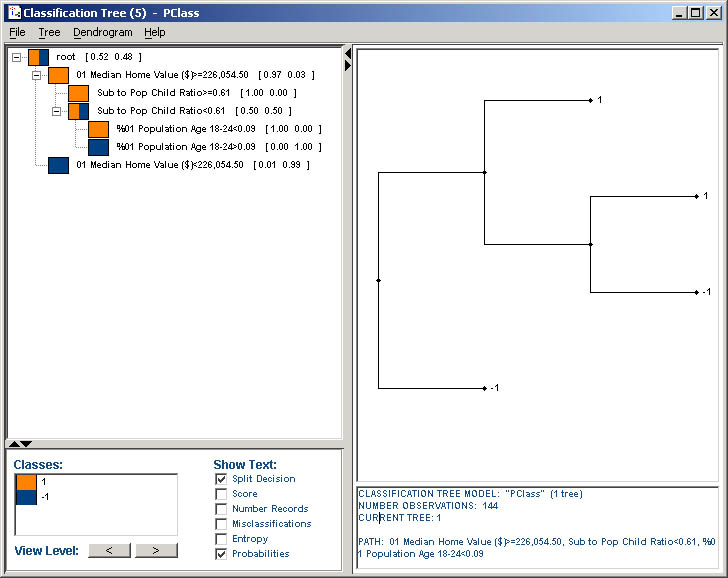Collapse the root tree node
The width and height of the screenshot is (728, 578).
tap(17, 57)
